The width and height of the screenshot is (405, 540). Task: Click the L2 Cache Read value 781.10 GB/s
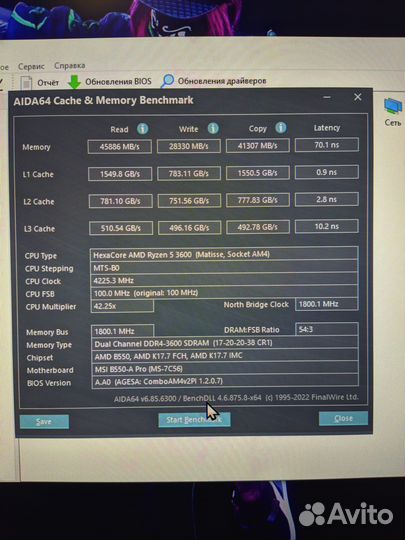coord(120,201)
